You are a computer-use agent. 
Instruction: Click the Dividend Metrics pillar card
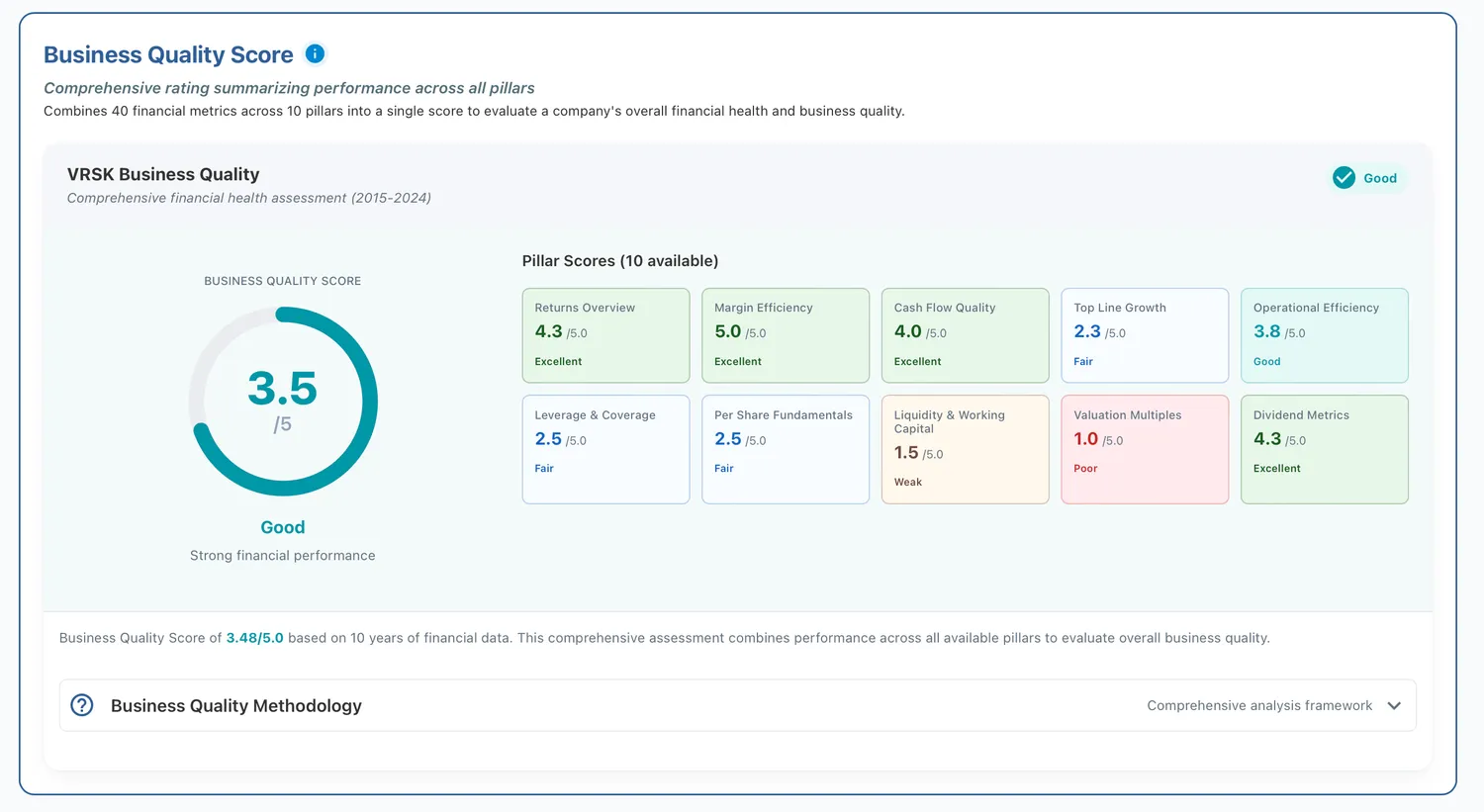[x=1325, y=449]
